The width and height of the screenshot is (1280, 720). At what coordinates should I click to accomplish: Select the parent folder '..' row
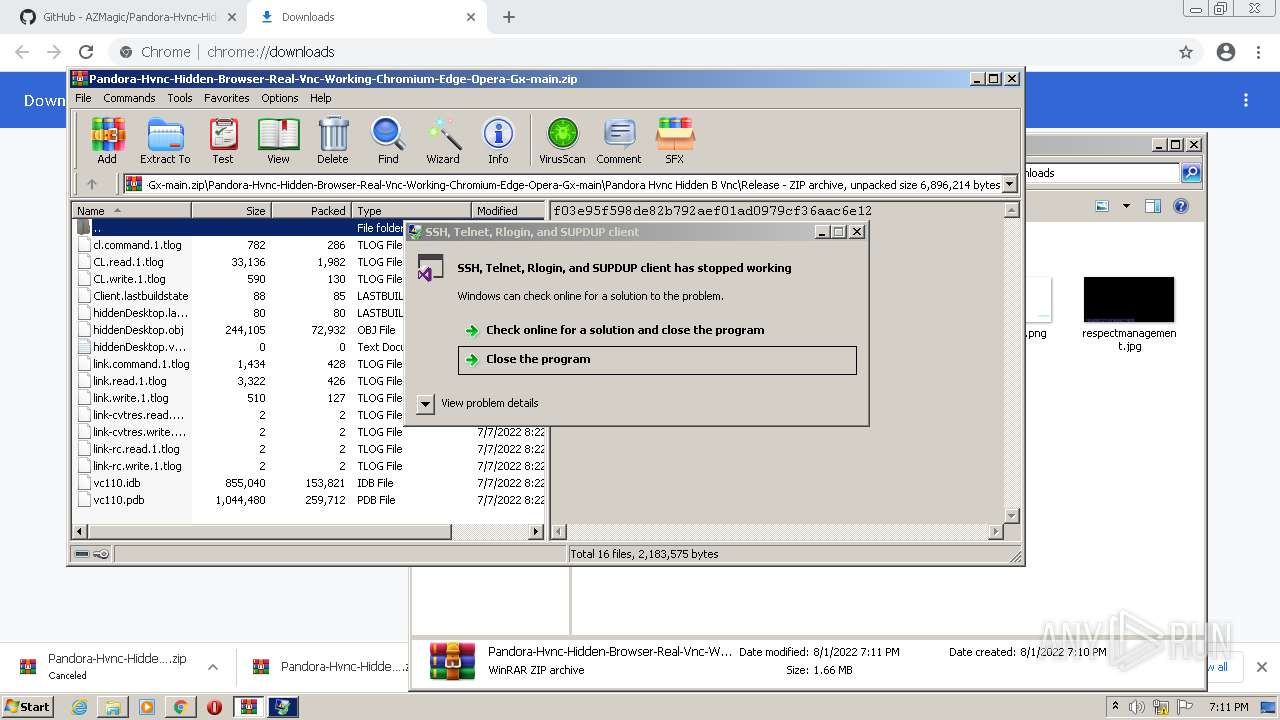coord(239,228)
